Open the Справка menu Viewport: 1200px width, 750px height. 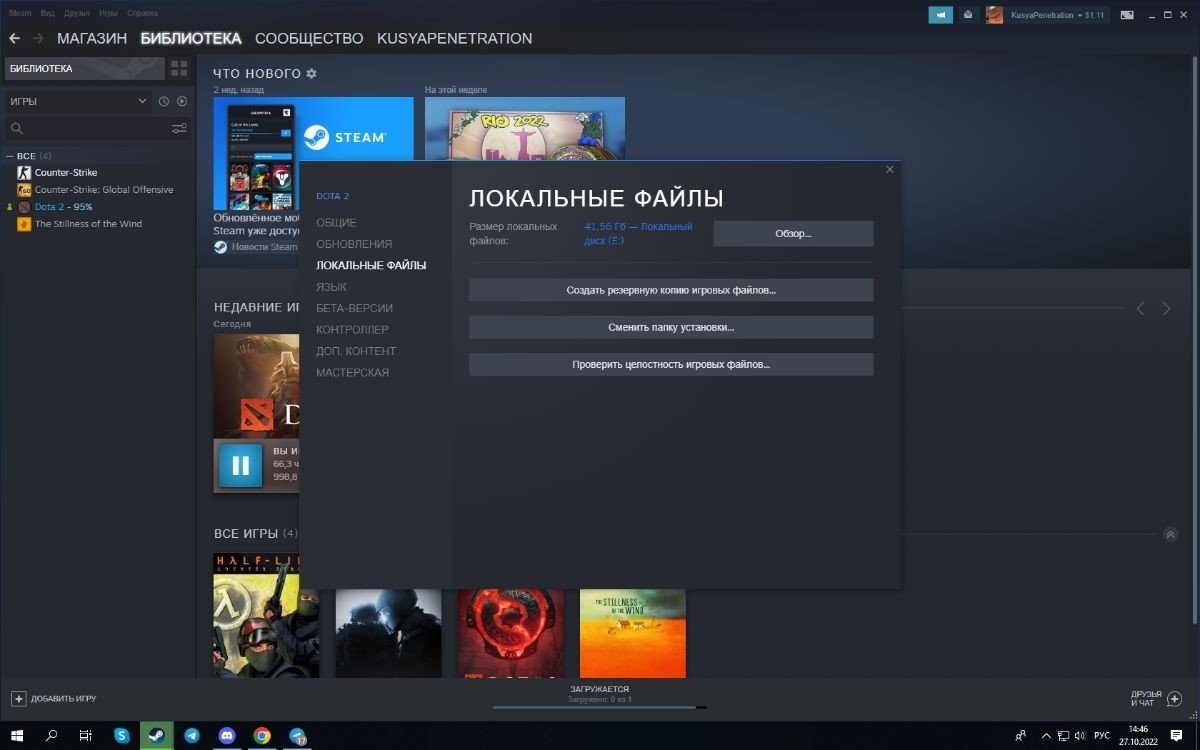(x=142, y=13)
